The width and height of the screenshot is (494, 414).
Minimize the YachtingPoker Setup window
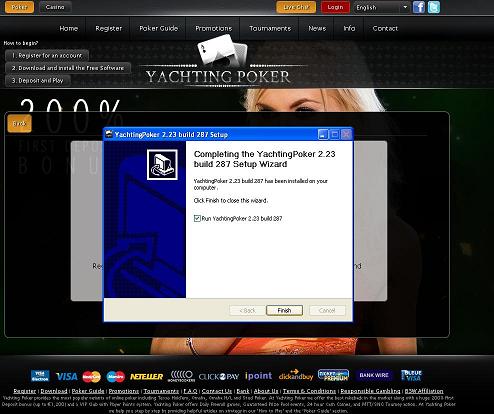pyautogui.click(x=322, y=134)
